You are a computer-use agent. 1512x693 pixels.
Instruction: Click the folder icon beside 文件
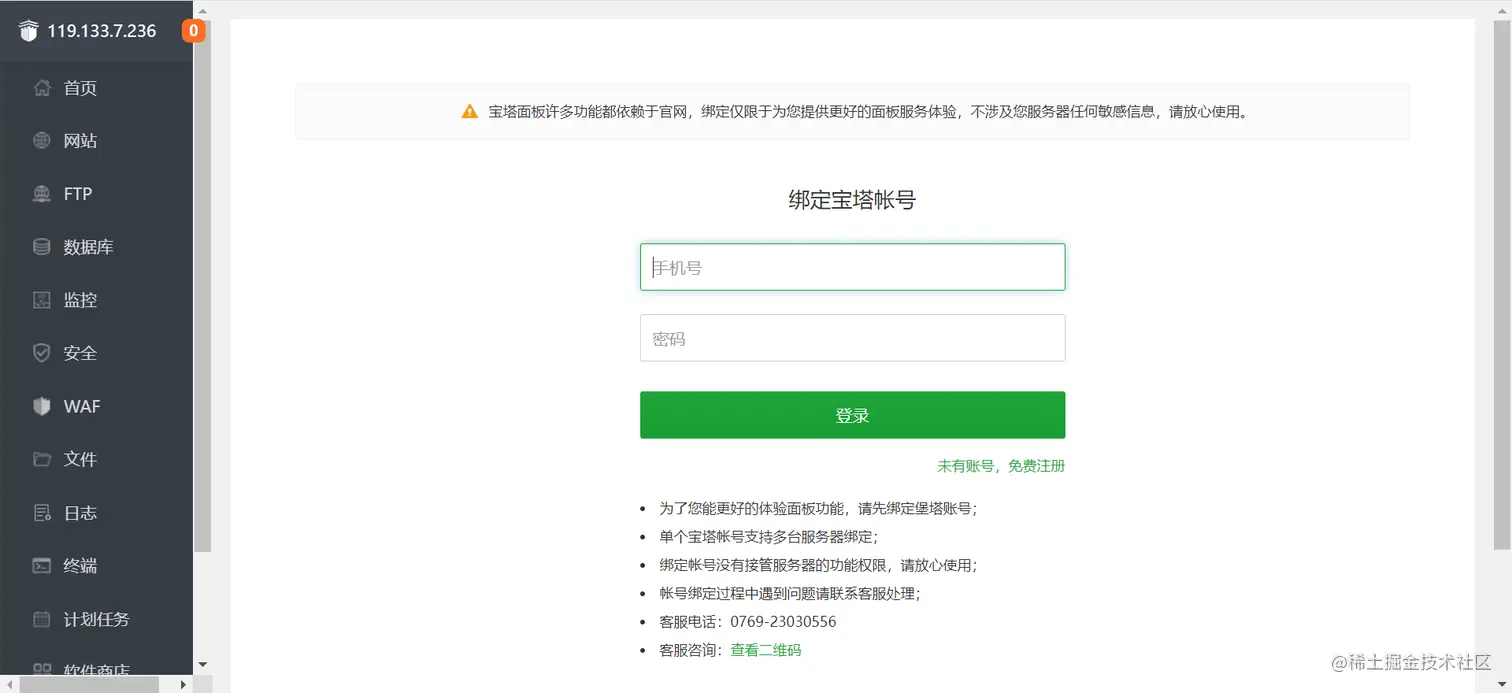[x=41, y=459]
